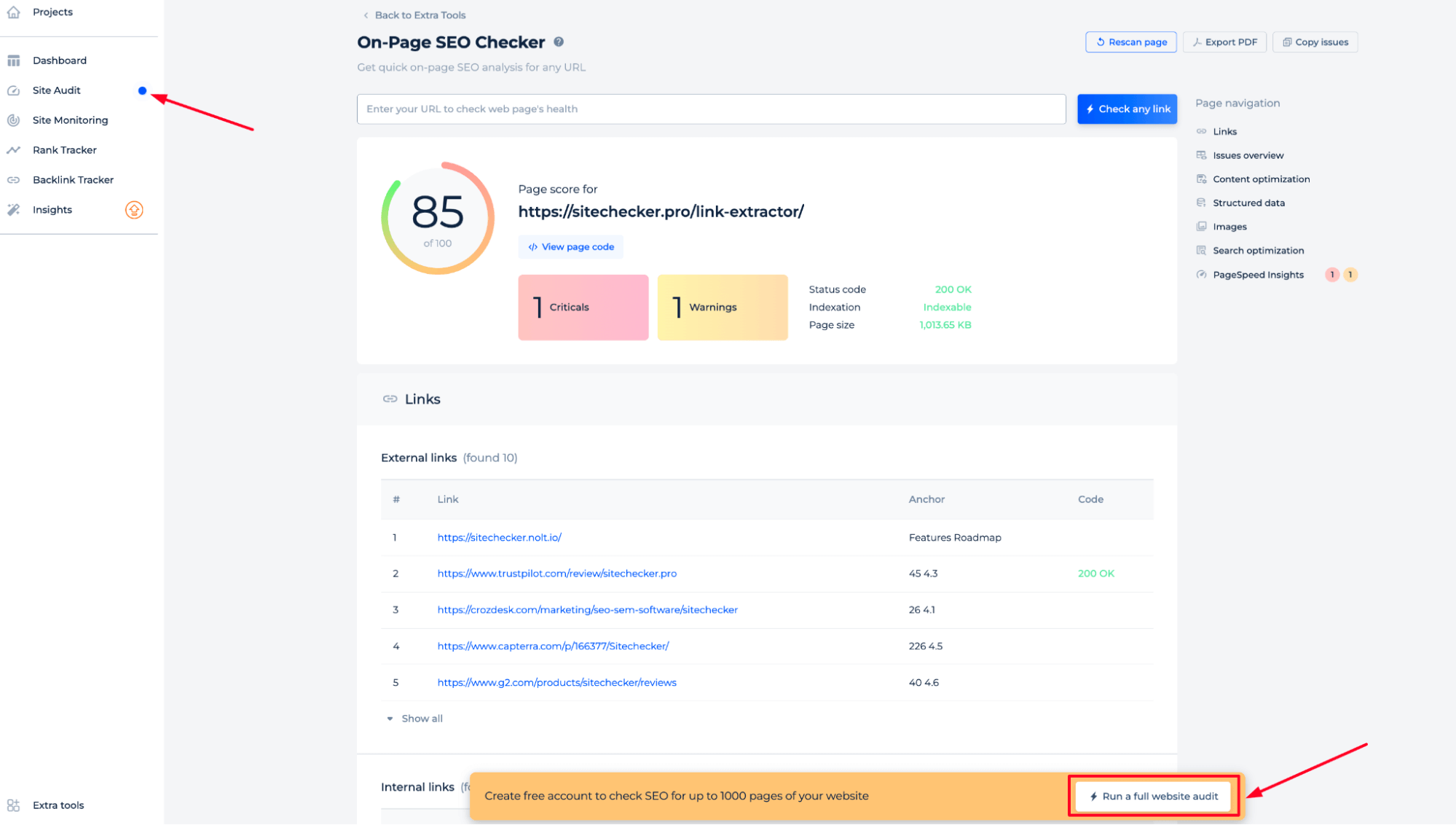Jump to Links in Page navigation

click(x=1224, y=132)
